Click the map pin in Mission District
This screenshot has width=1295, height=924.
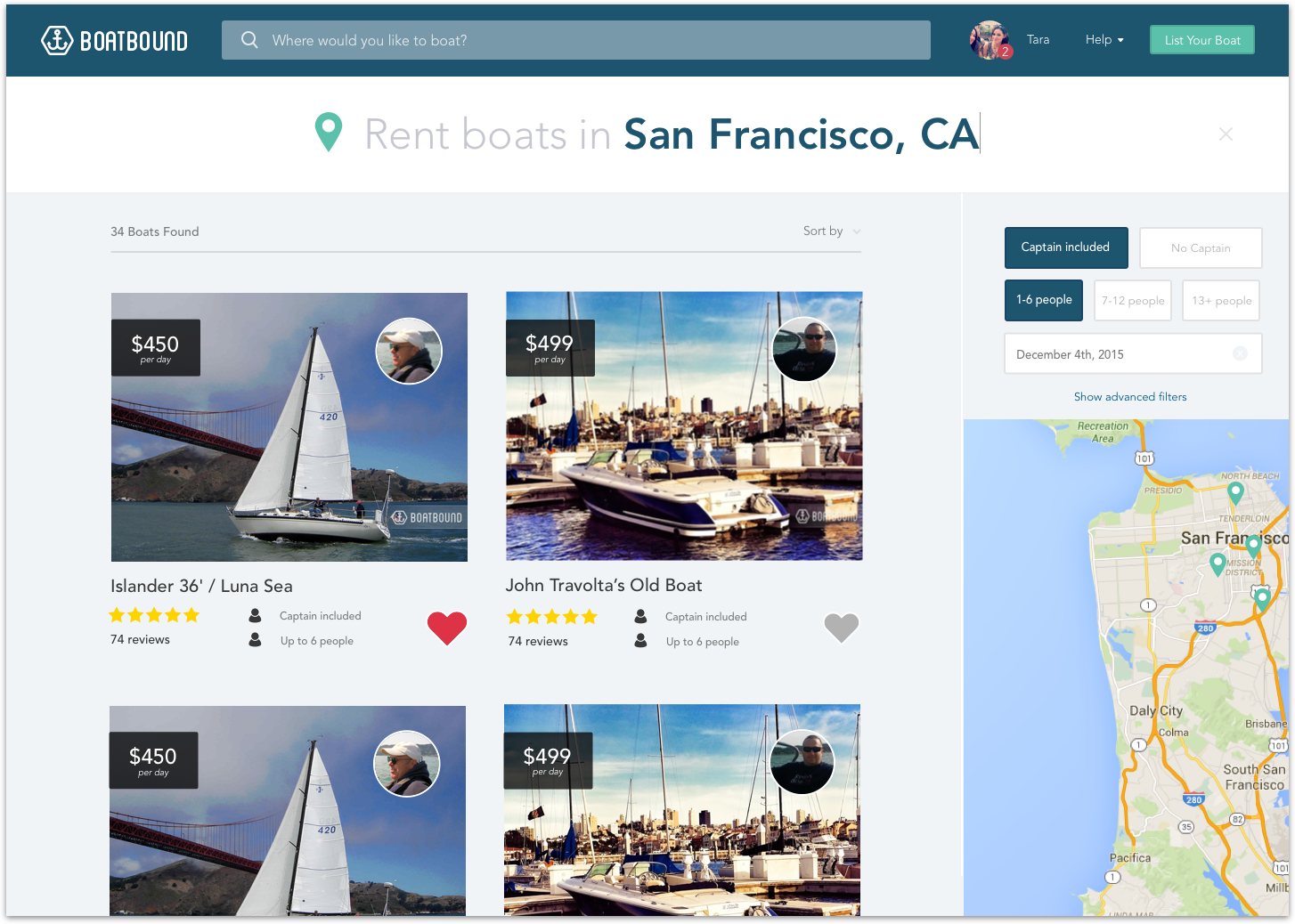[x=1218, y=564]
